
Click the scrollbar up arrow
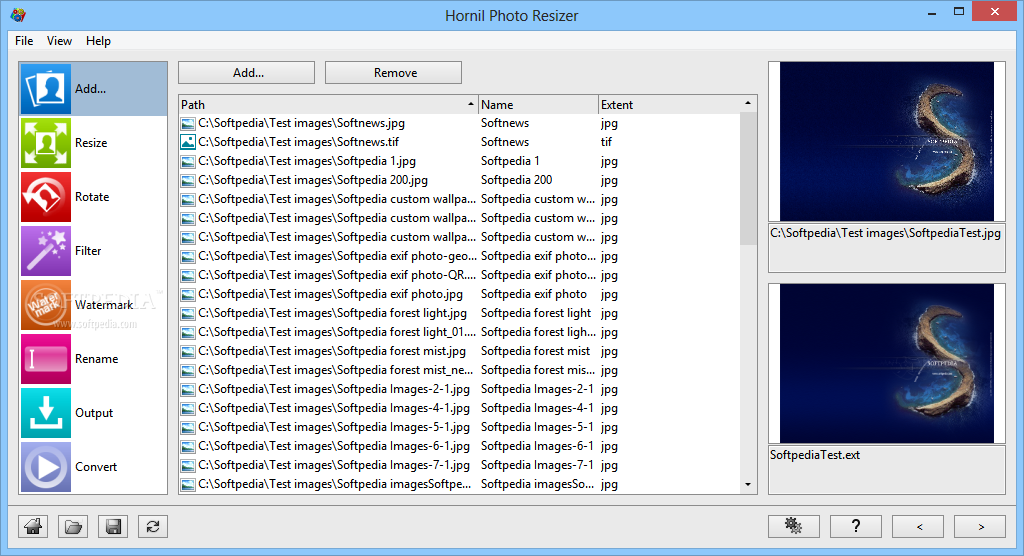(748, 103)
